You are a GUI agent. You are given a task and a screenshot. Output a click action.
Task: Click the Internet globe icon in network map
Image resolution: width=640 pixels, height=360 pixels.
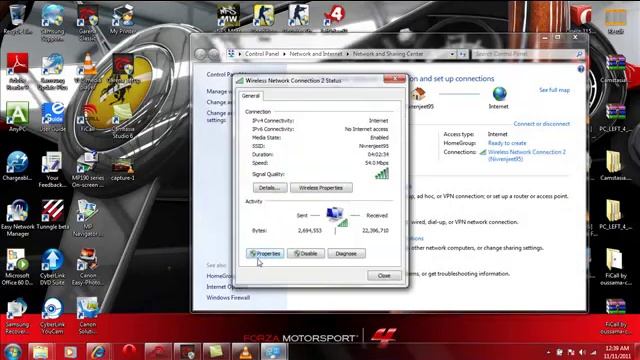(499, 94)
